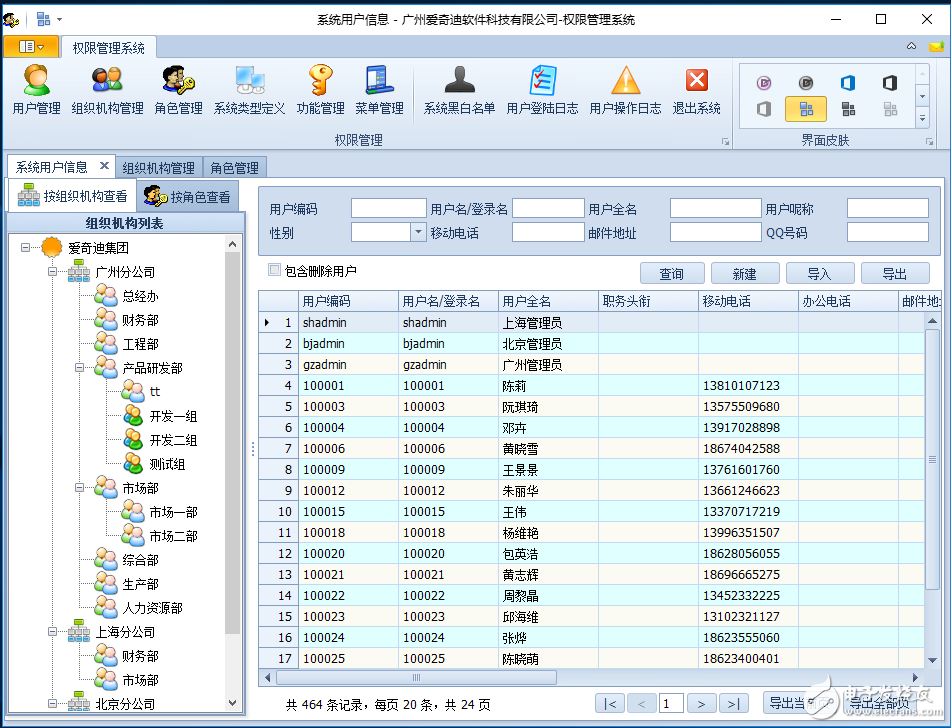The image size is (951, 728).
Task: Click the 查询 (Query) button
Action: [672, 273]
